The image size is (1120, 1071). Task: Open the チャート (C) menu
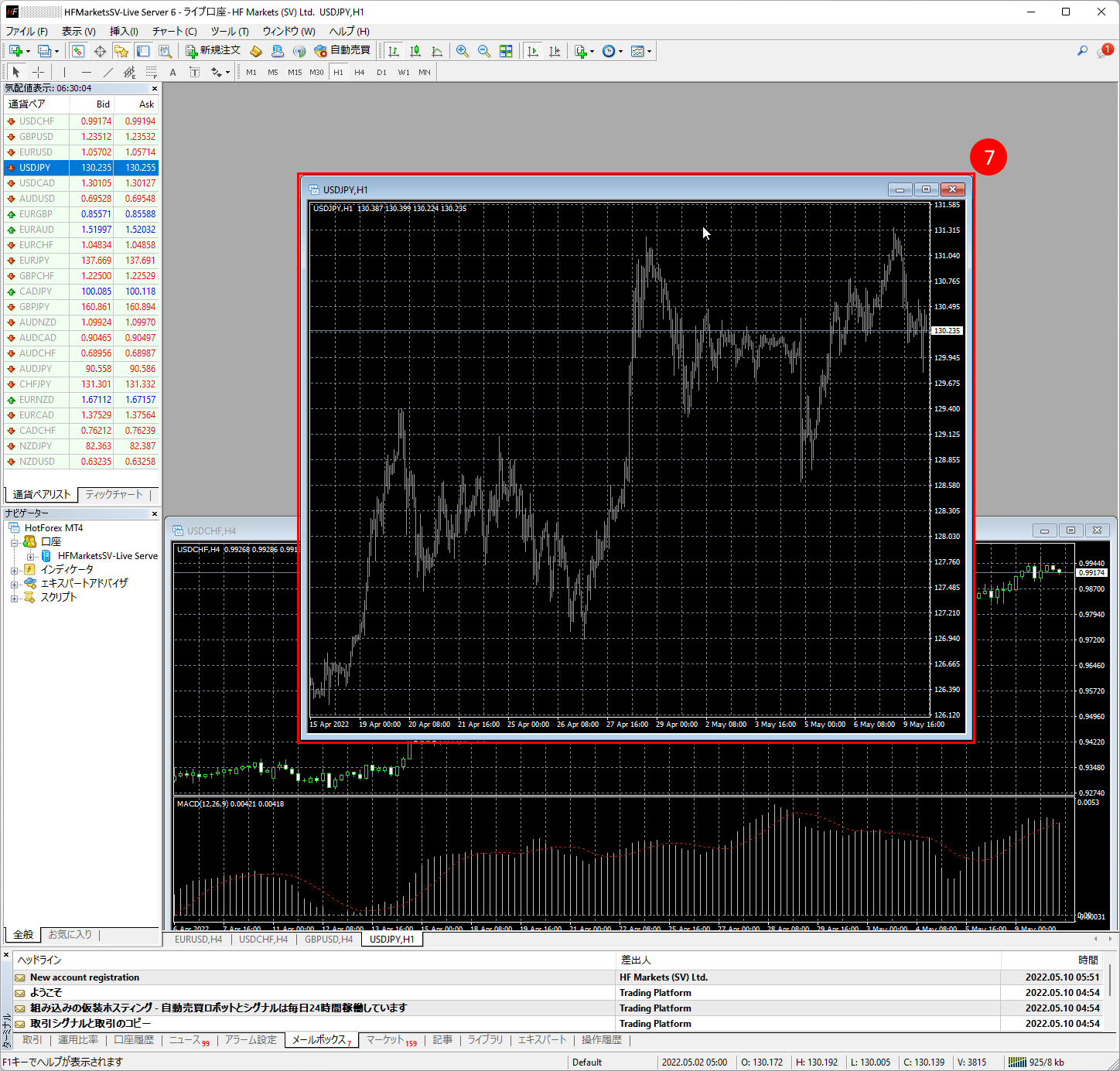click(174, 31)
